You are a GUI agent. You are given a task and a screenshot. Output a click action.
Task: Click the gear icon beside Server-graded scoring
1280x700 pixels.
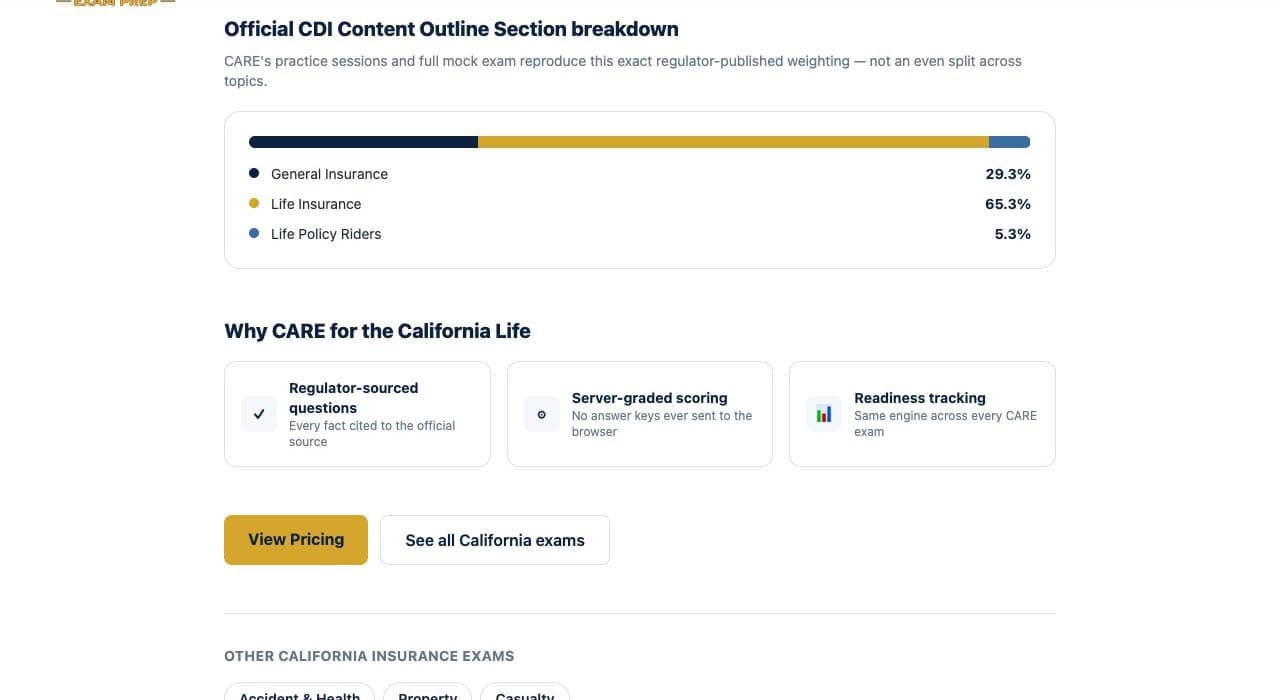(542, 414)
